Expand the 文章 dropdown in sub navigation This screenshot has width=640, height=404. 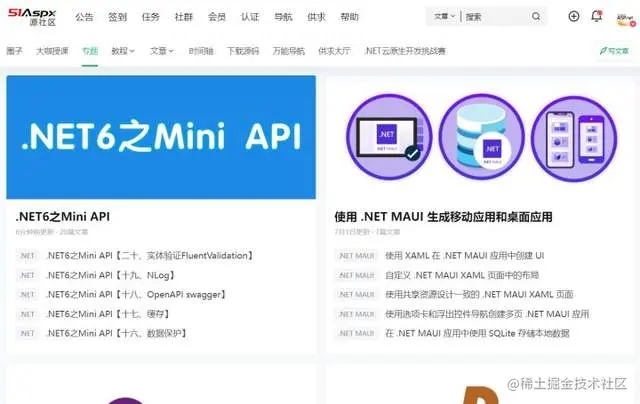tap(162, 51)
